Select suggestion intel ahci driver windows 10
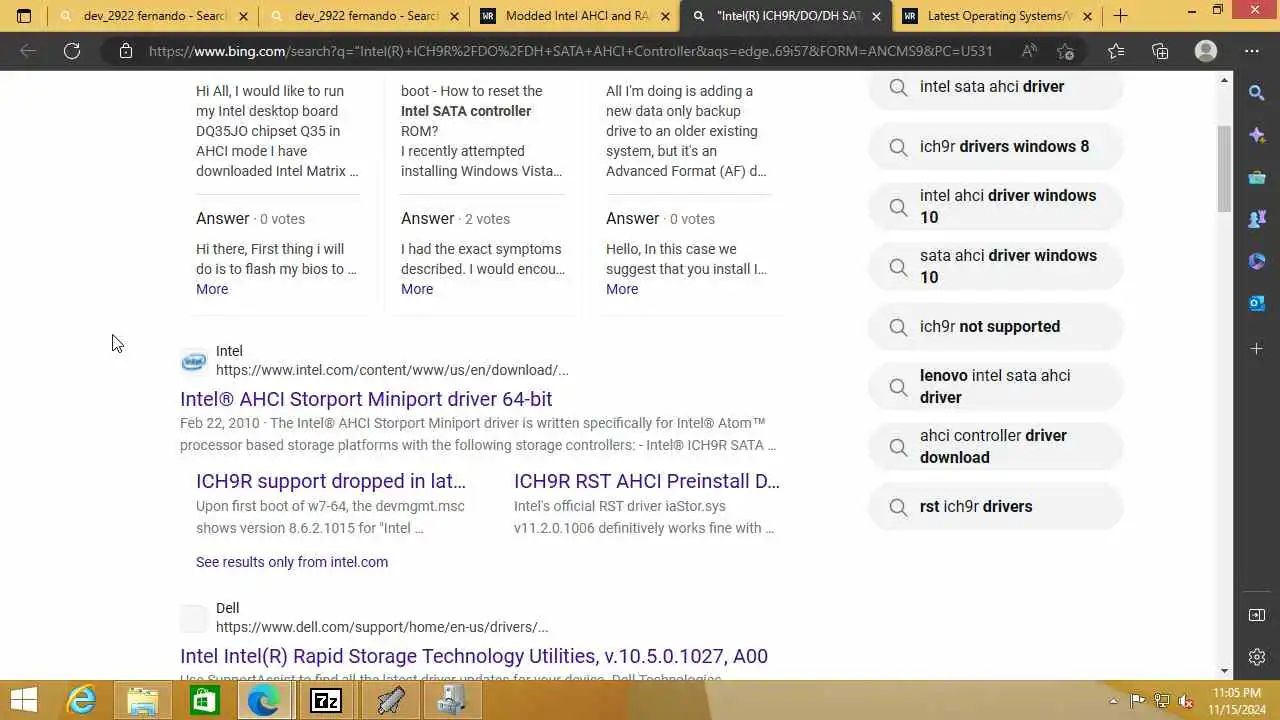1280x720 pixels. tap(996, 206)
